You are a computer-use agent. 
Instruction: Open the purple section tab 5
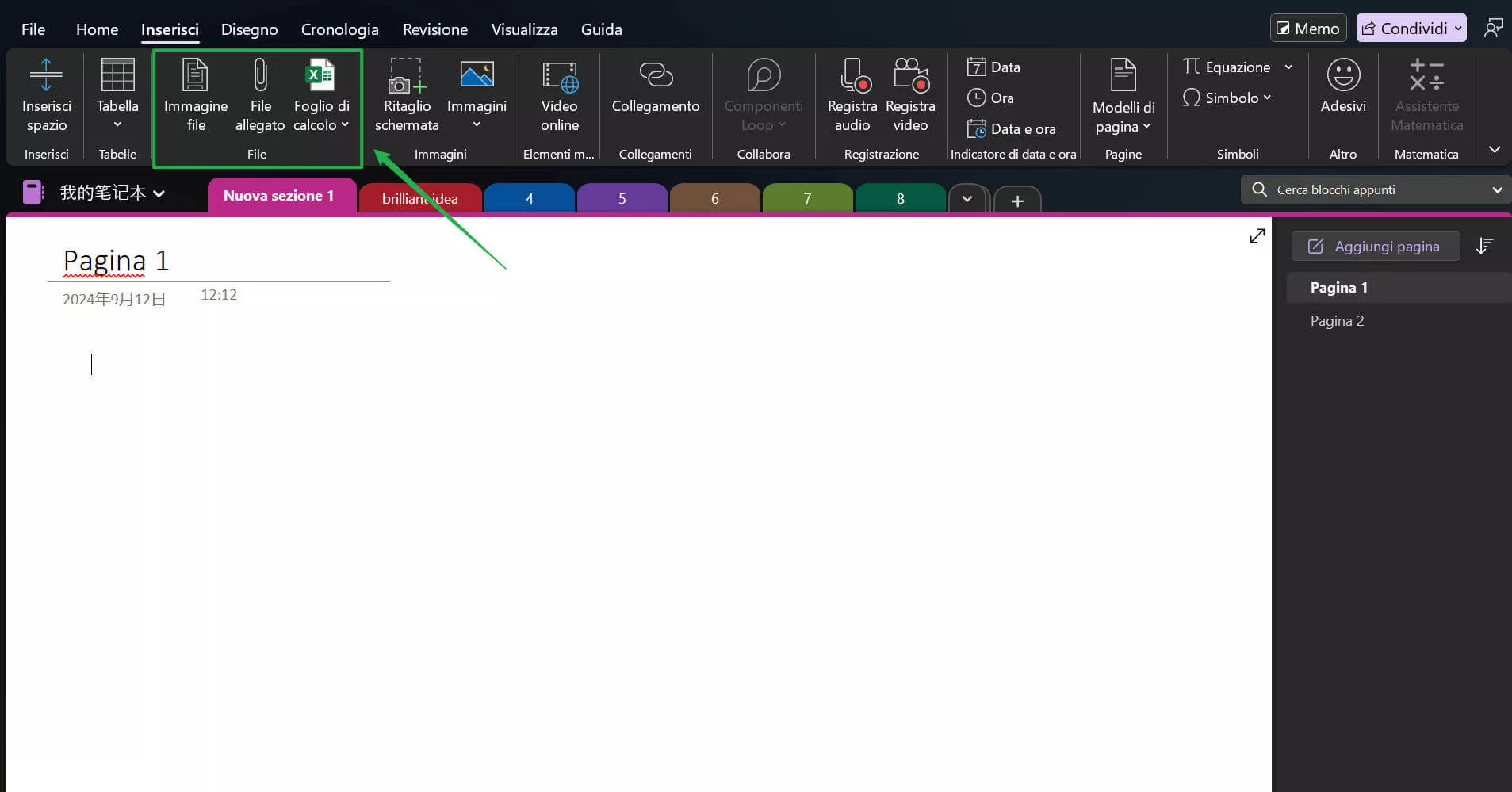(622, 199)
